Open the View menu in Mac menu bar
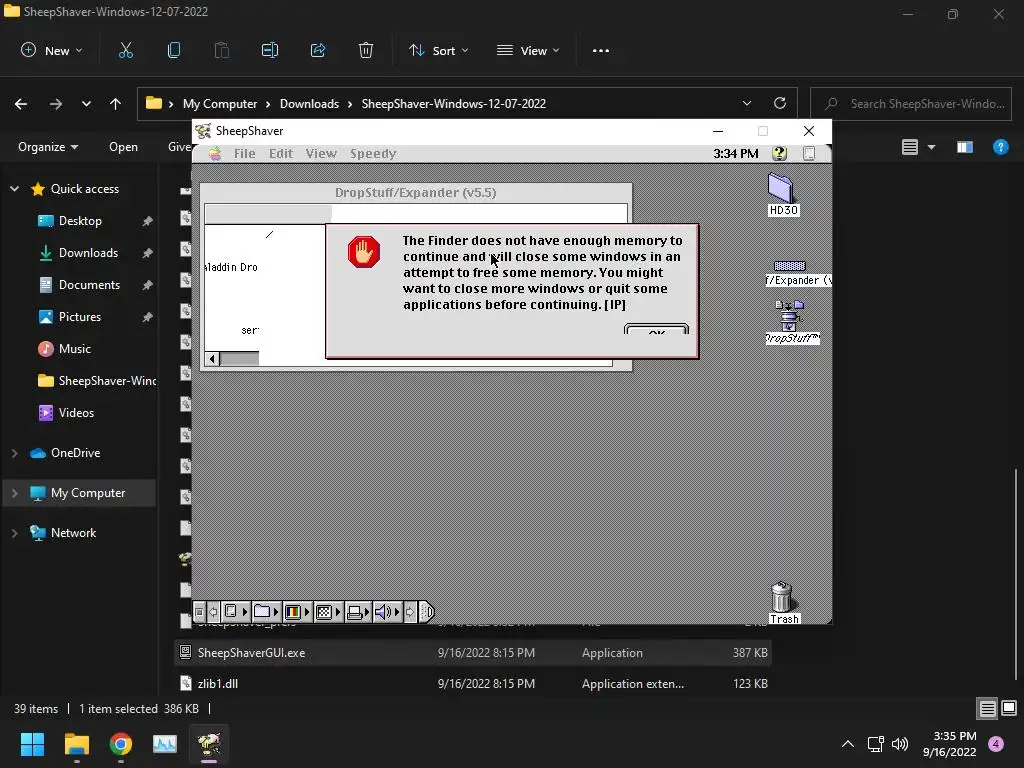The width and height of the screenshot is (1024, 768). [x=321, y=153]
